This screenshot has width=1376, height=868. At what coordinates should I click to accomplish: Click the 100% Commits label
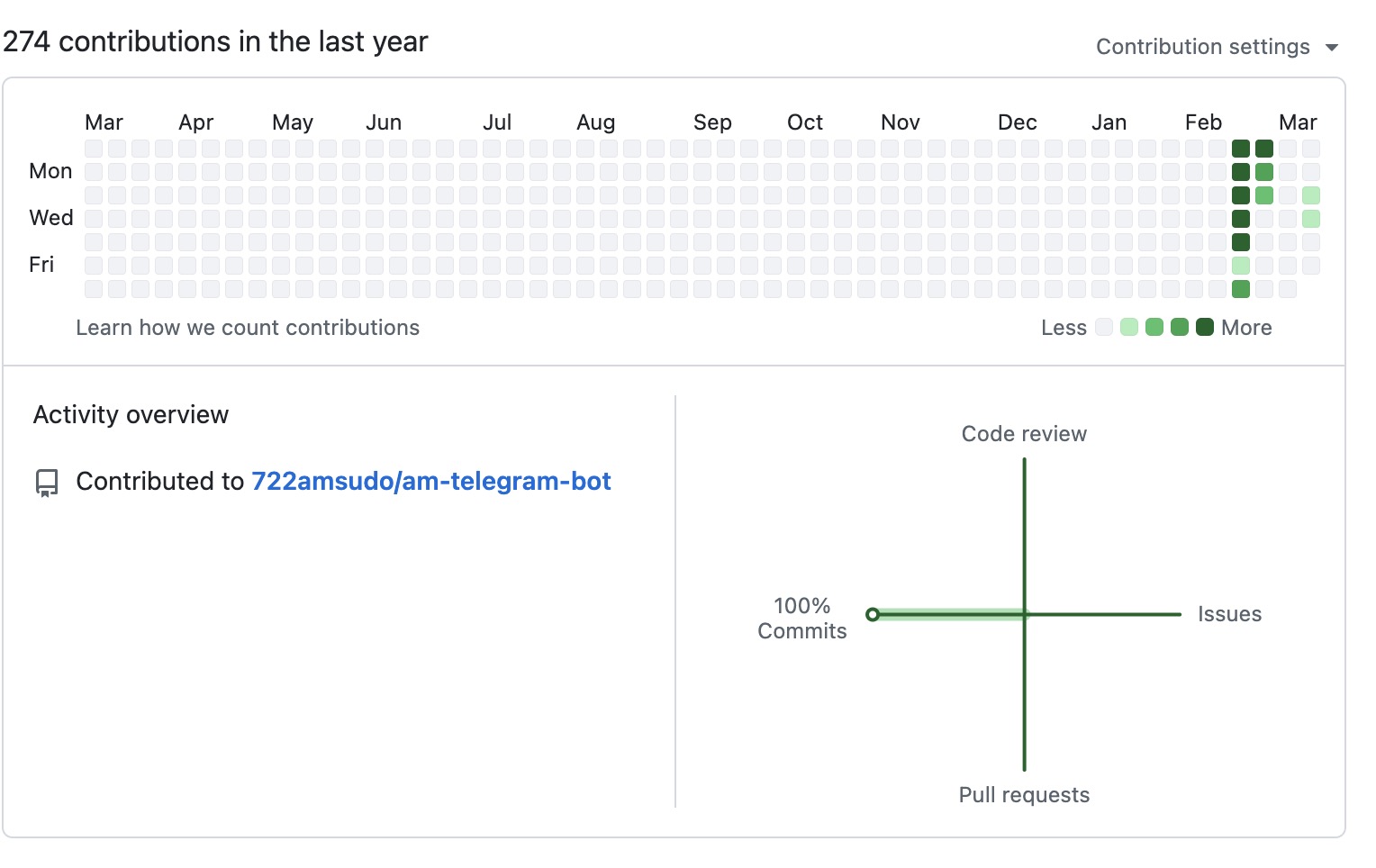(x=801, y=619)
